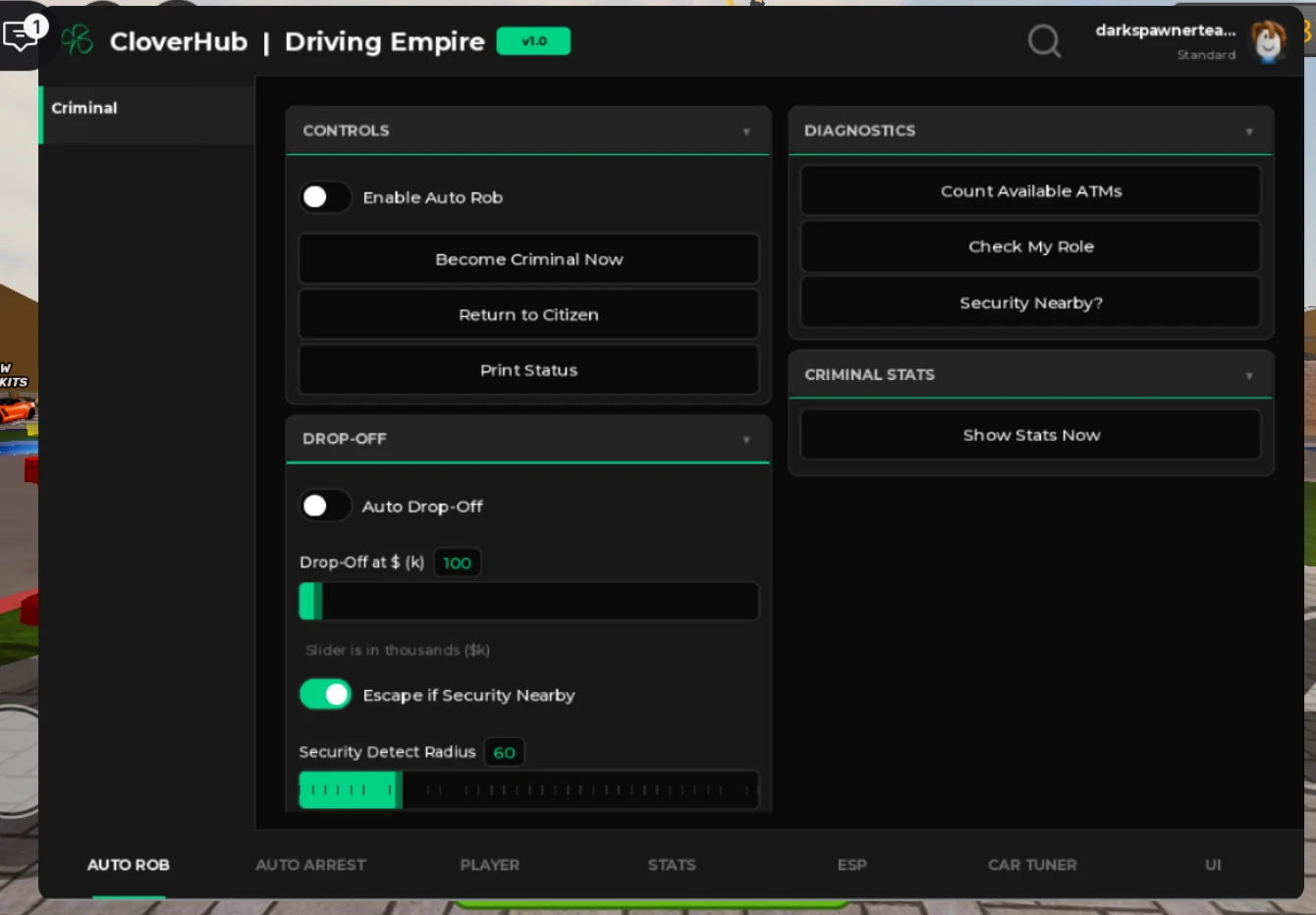Click the Security Nearby? button
The image size is (1316, 915).
1030,302
